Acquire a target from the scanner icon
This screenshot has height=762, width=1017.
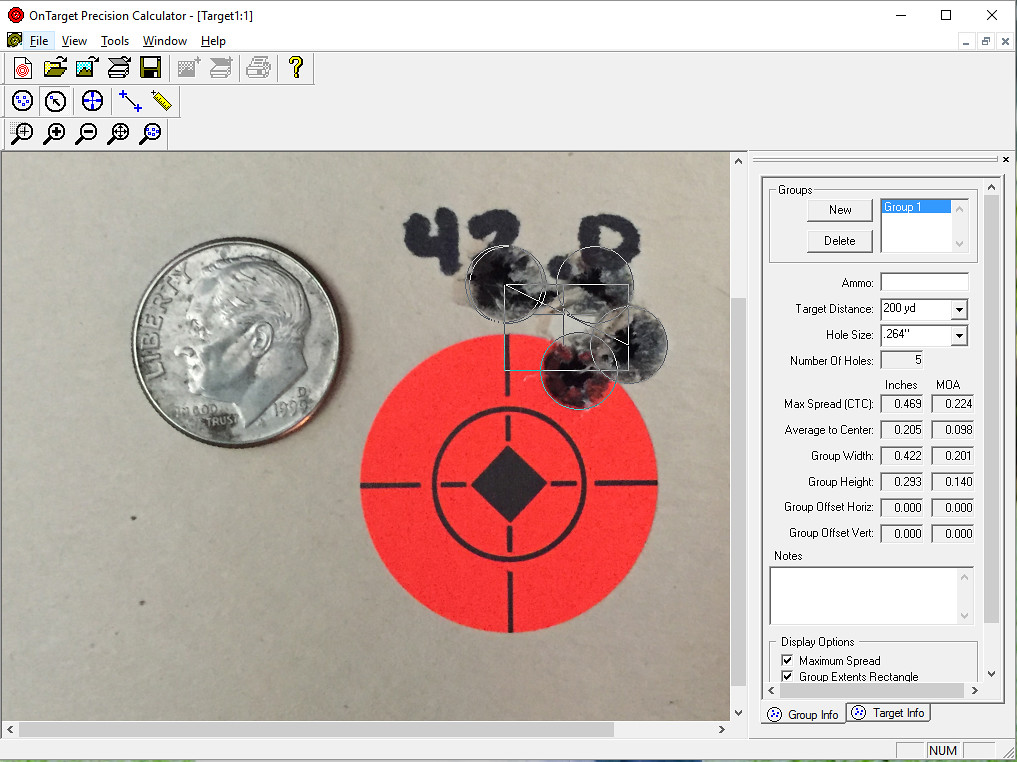click(119, 68)
